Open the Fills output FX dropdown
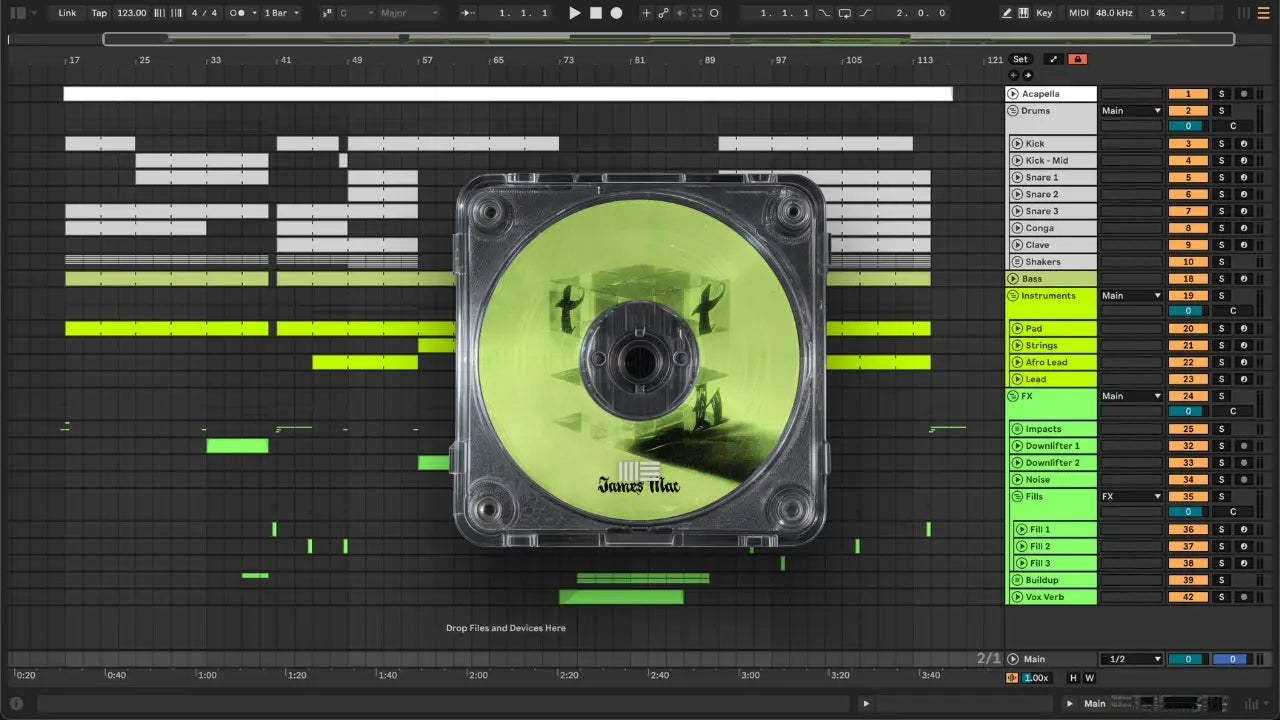 tap(1131, 497)
